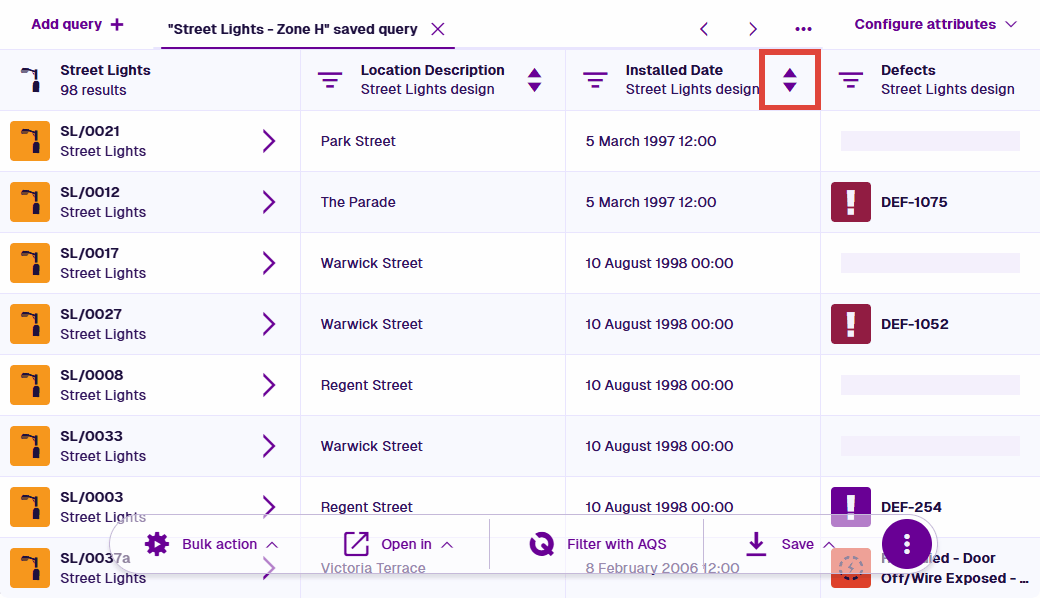Expand the Save options menu
The image size is (1040, 598).
tap(790, 544)
